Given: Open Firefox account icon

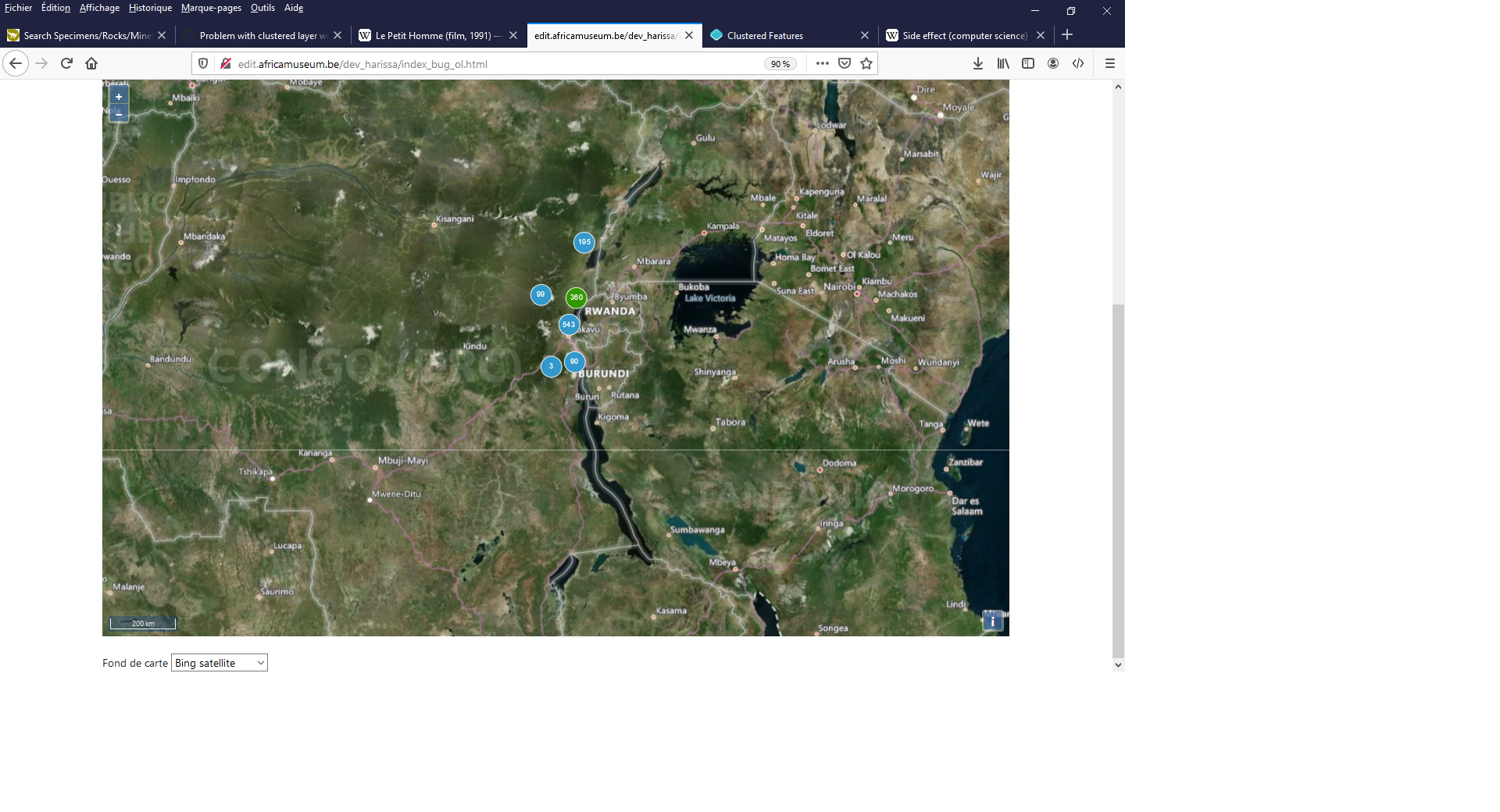Looking at the screenshot, I should [x=1053, y=63].
